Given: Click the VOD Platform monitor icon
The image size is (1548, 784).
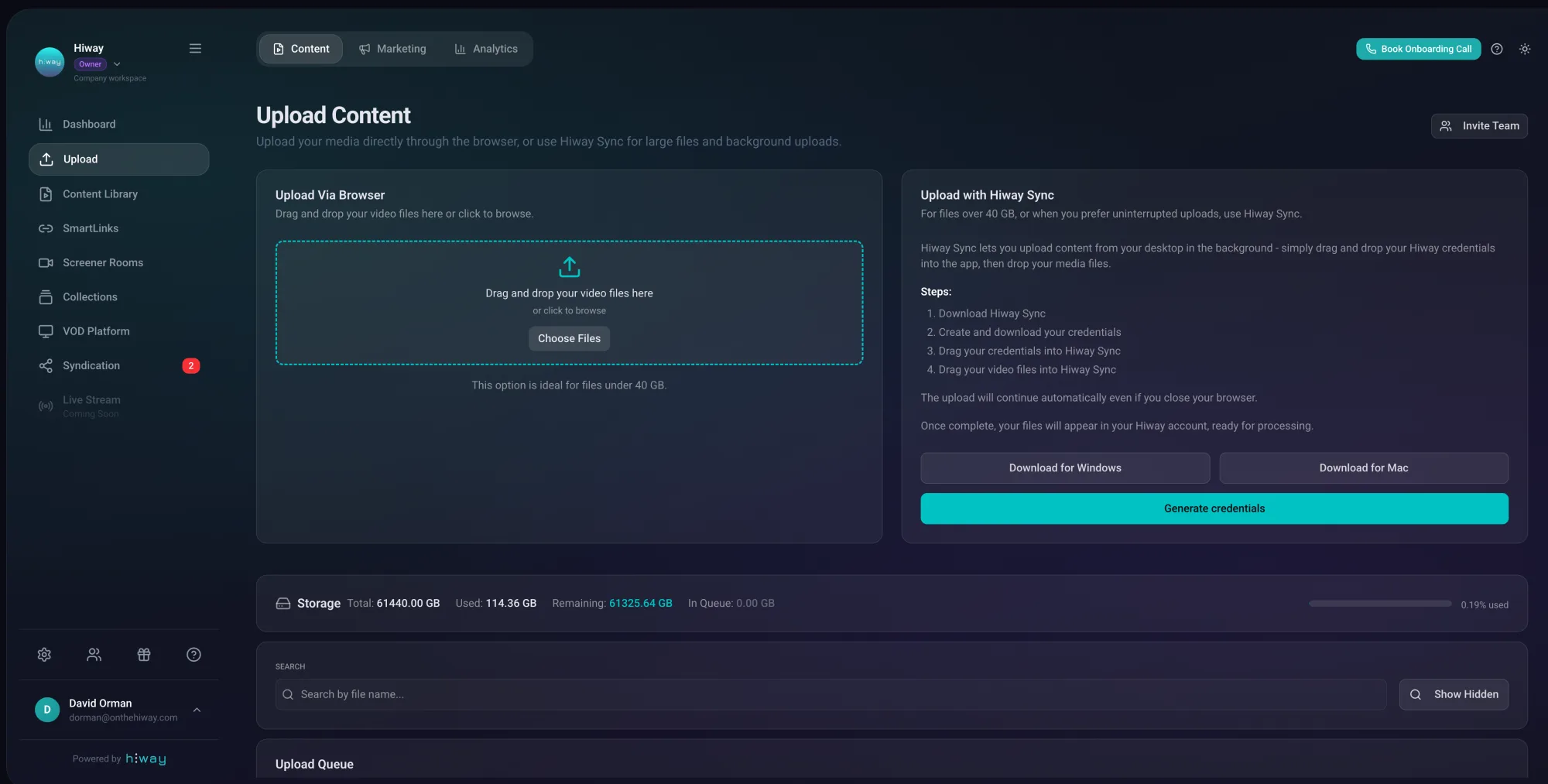Looking at the screenshot, I should [x=46, y=331].
